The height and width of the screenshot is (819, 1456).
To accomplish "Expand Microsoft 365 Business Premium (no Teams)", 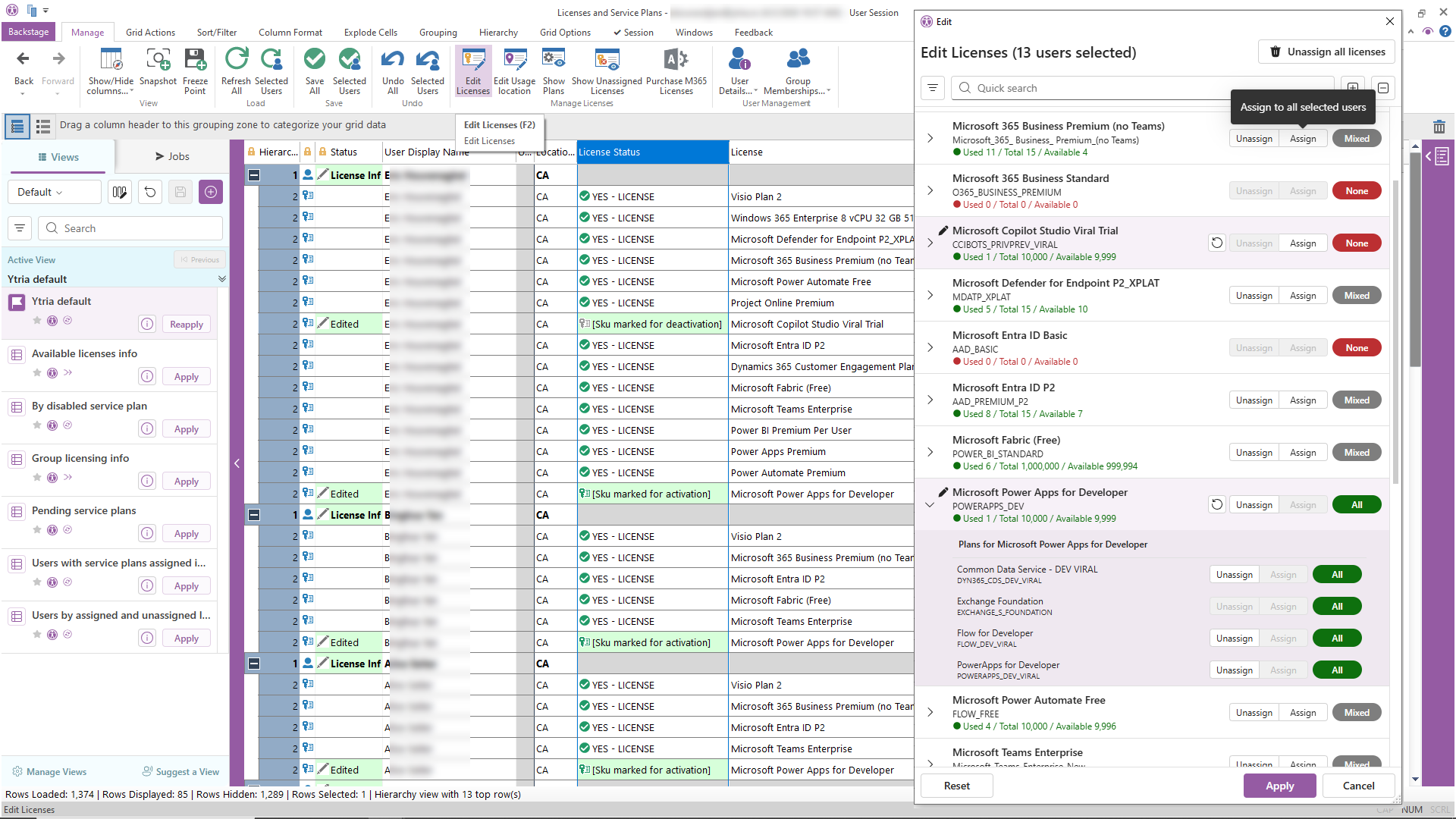I will (930, 139).
